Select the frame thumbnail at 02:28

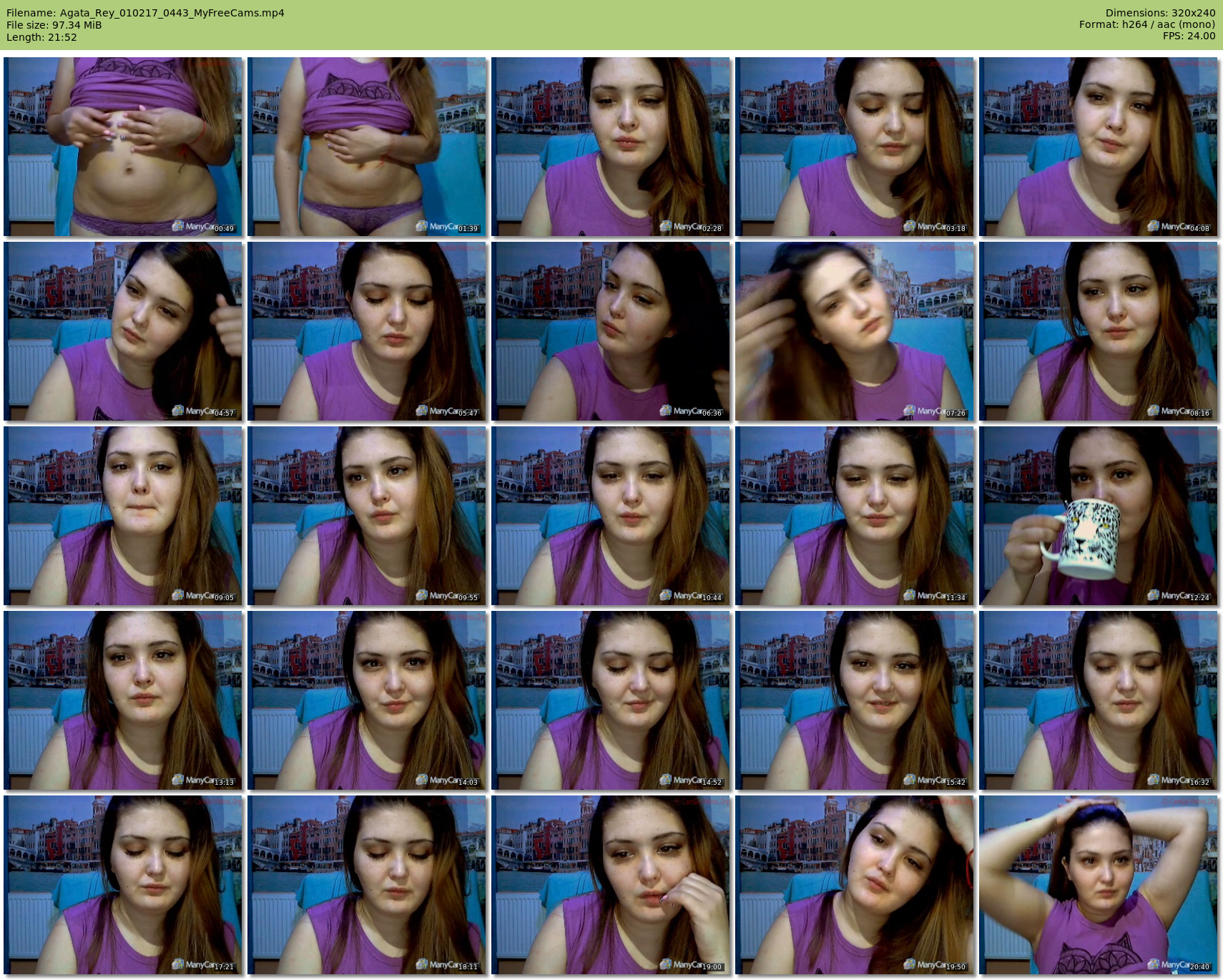click(611, 147)
